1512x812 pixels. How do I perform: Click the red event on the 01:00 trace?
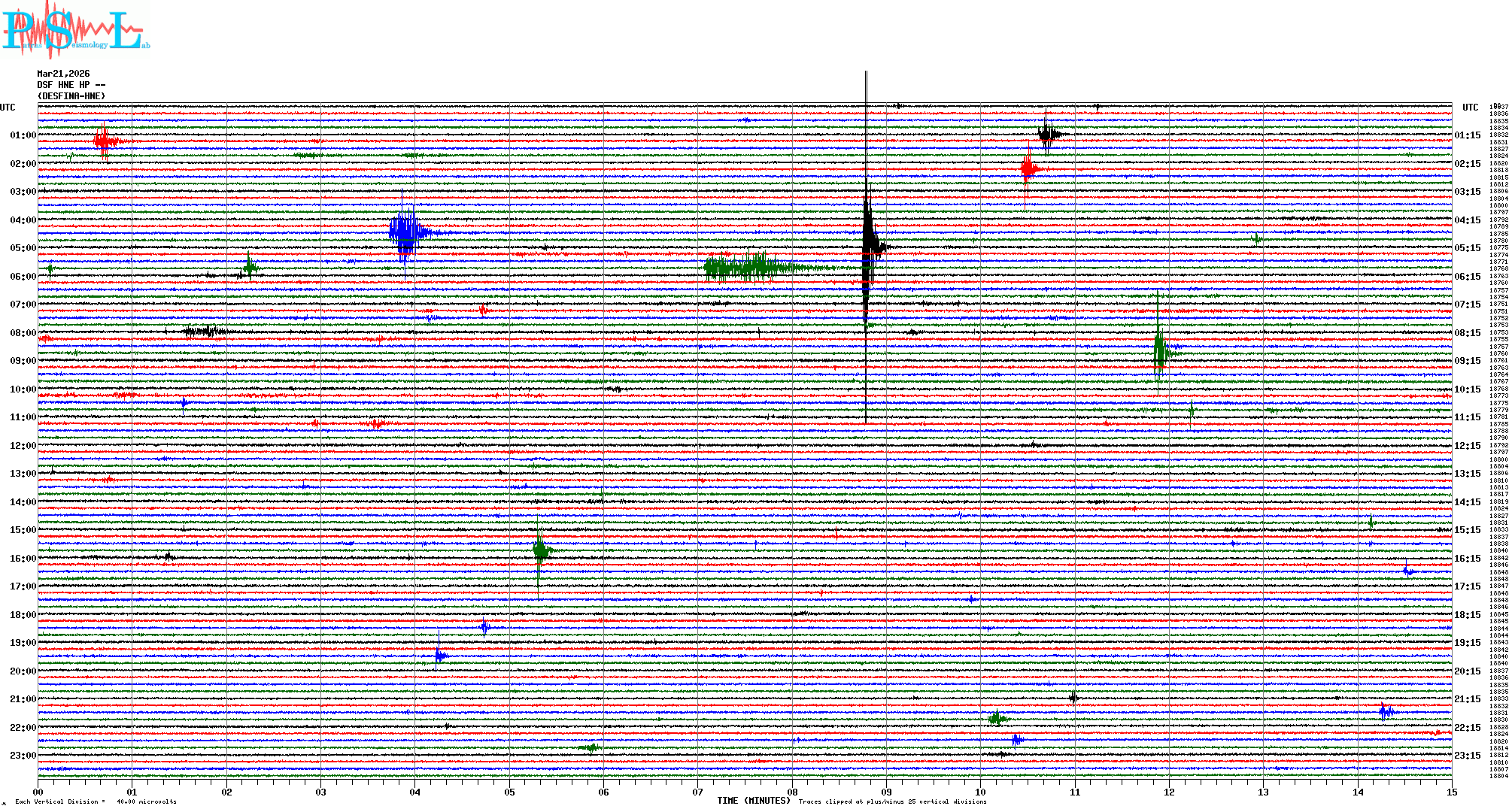click(x=105, y=141)
